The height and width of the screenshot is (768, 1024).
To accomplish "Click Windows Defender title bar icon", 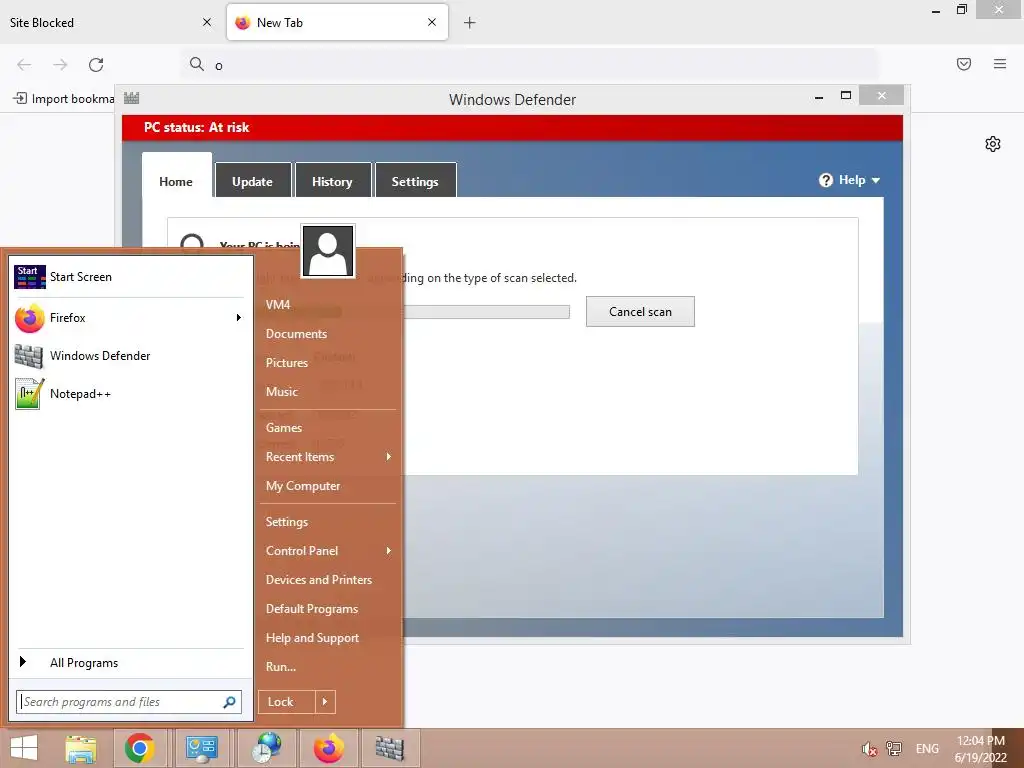I will 131,99.
